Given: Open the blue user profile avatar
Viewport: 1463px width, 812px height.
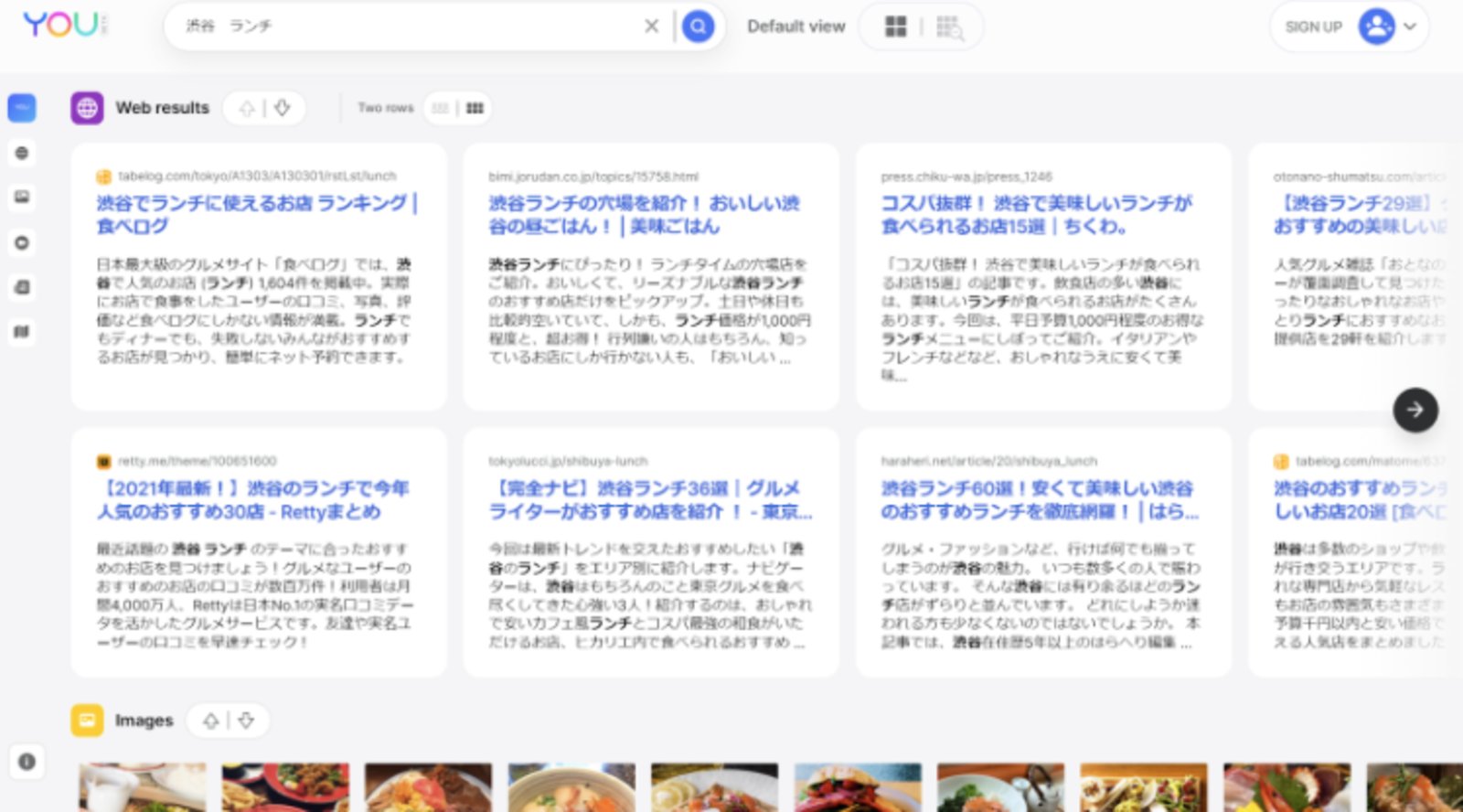Looking at the screenshot, I should [x=1376, y=27].
